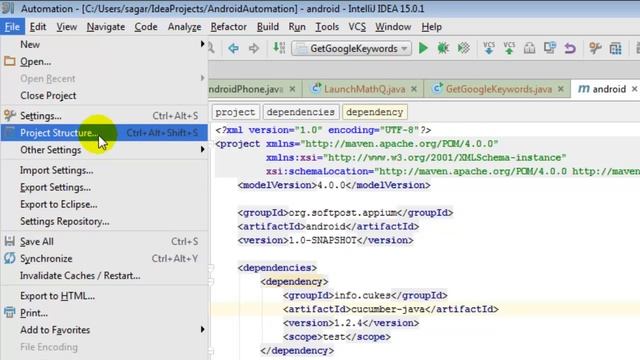Close the LaunchMathQ.java tab
640x360 pixels.
pos(414,89)
